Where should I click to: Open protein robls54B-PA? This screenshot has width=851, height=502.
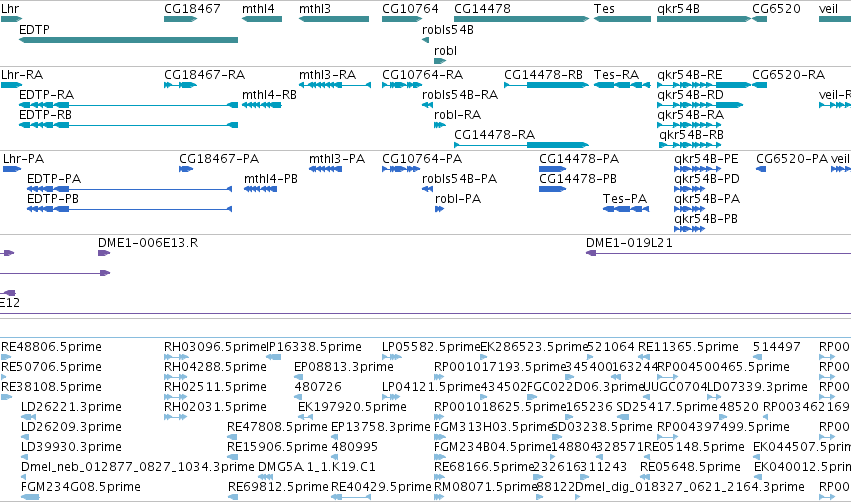pos(459,179)
